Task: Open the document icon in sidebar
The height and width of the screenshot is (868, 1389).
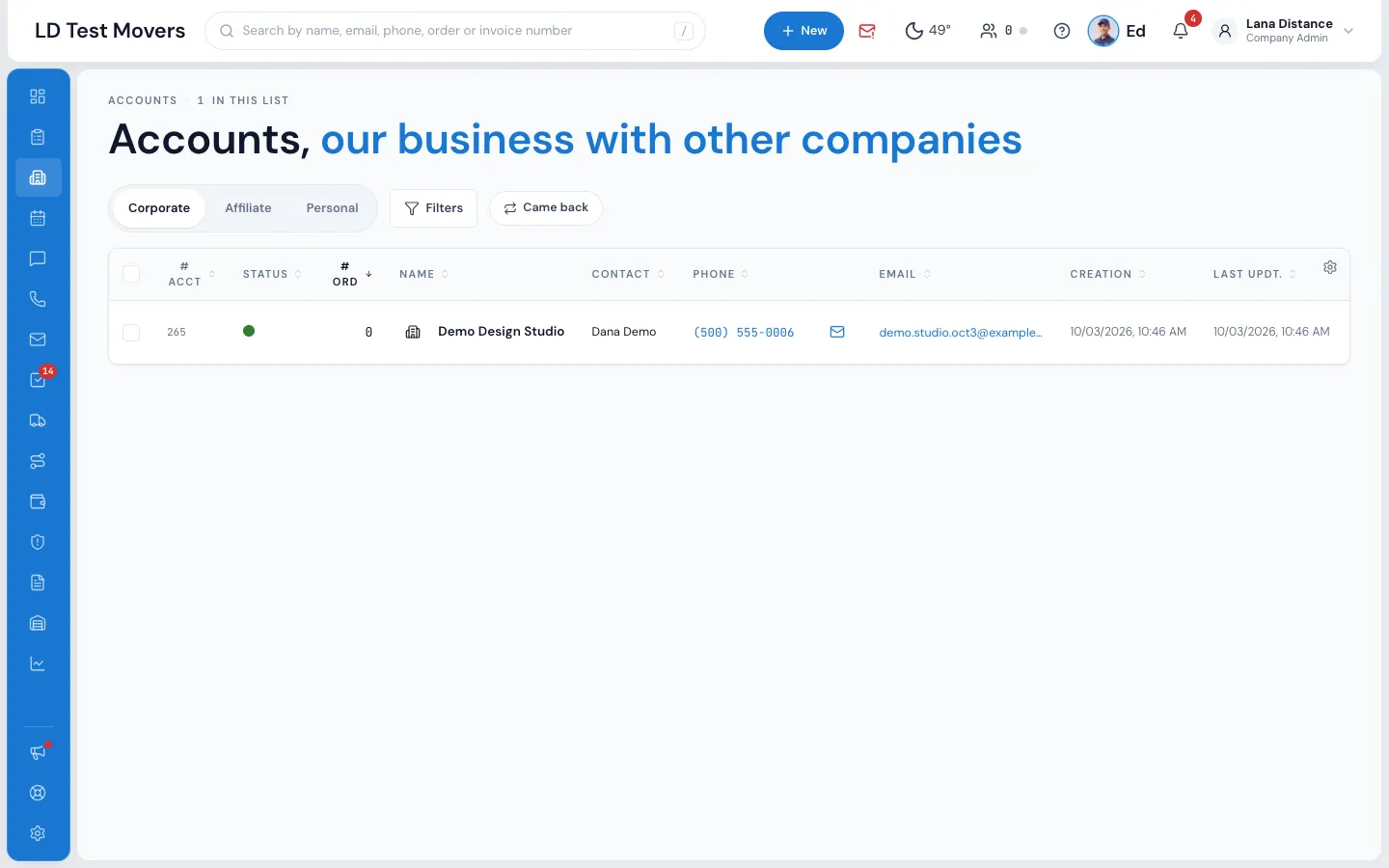Action: (x=38, y=583)
